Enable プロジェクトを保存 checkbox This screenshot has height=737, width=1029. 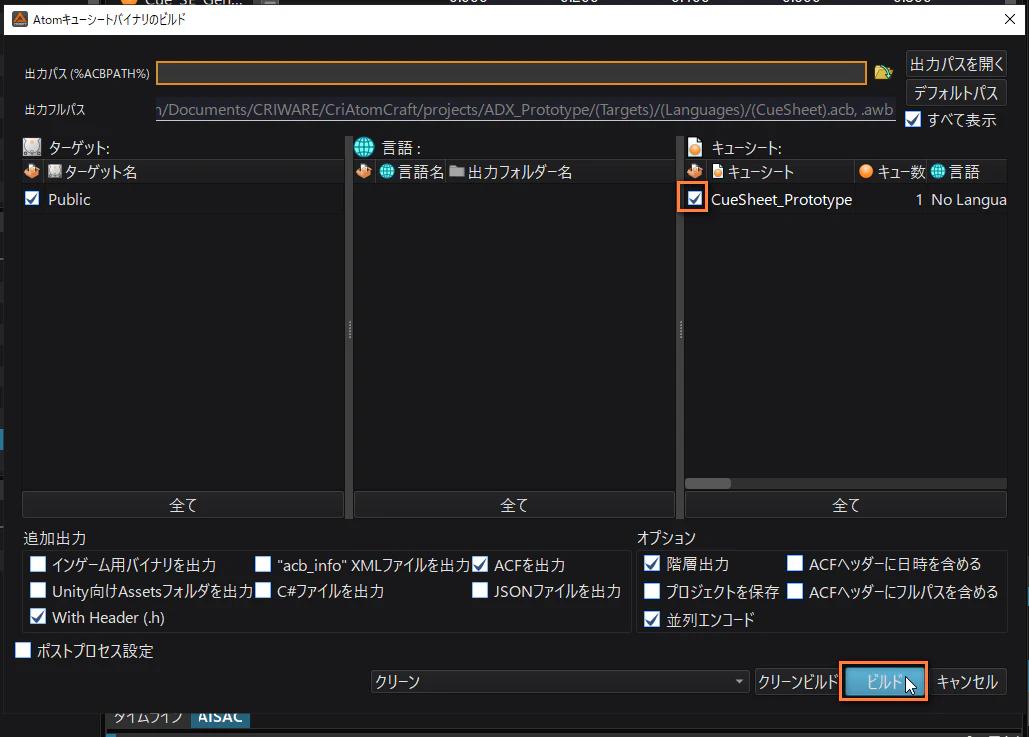coord(652,591)
